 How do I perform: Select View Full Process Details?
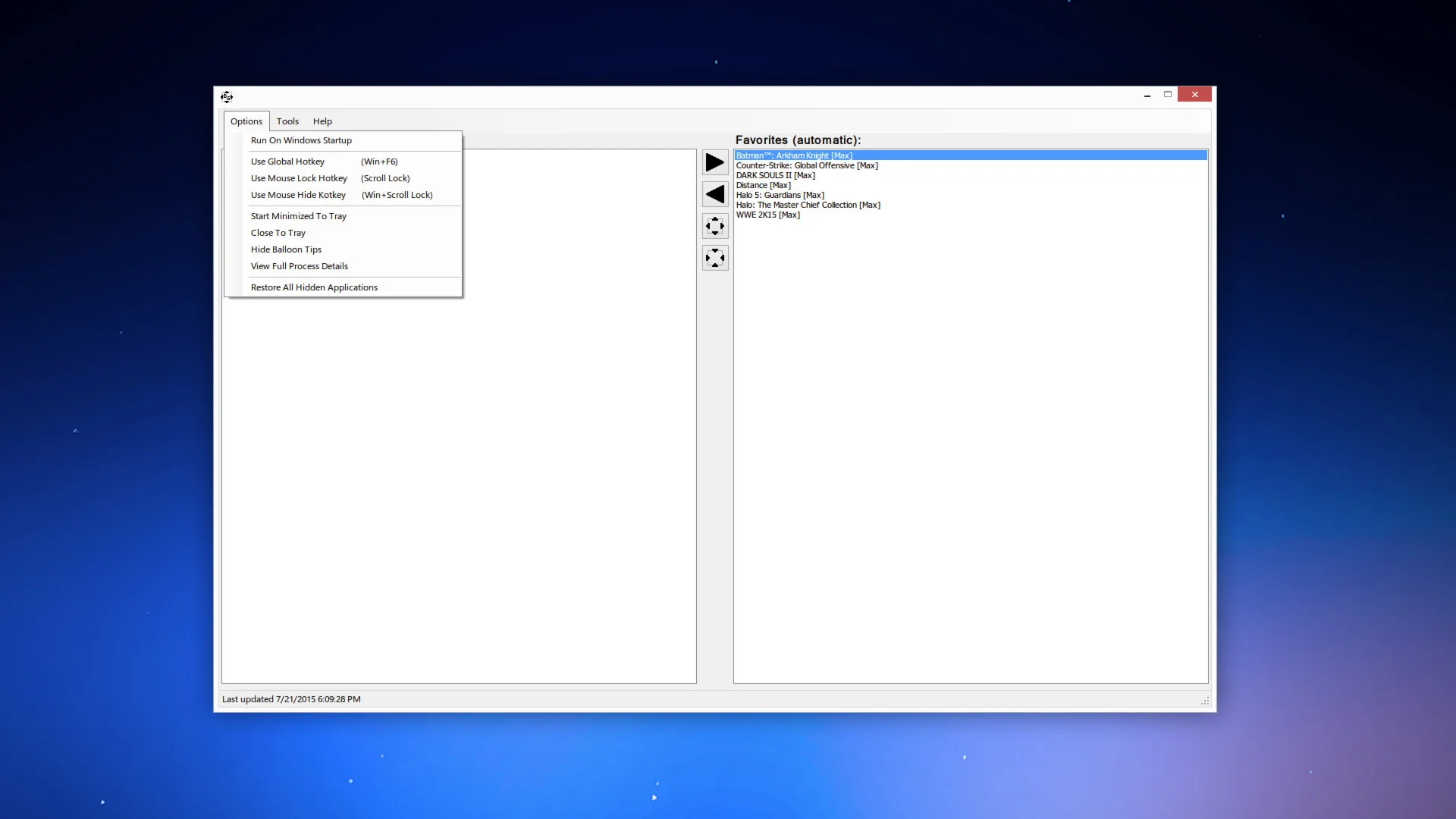(x=299, y=266)
